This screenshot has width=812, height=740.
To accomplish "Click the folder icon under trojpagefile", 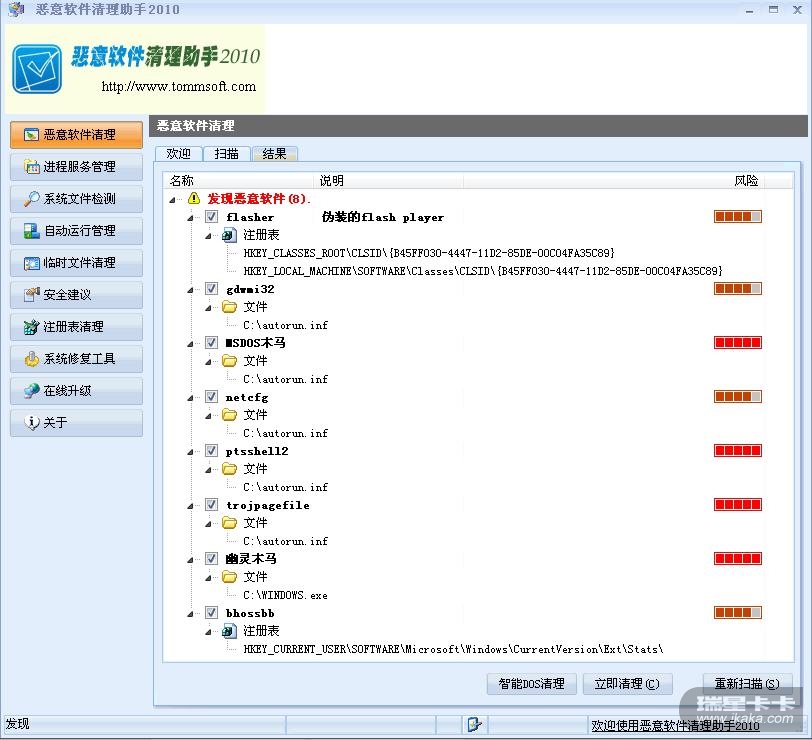I will tap(229, 523).
